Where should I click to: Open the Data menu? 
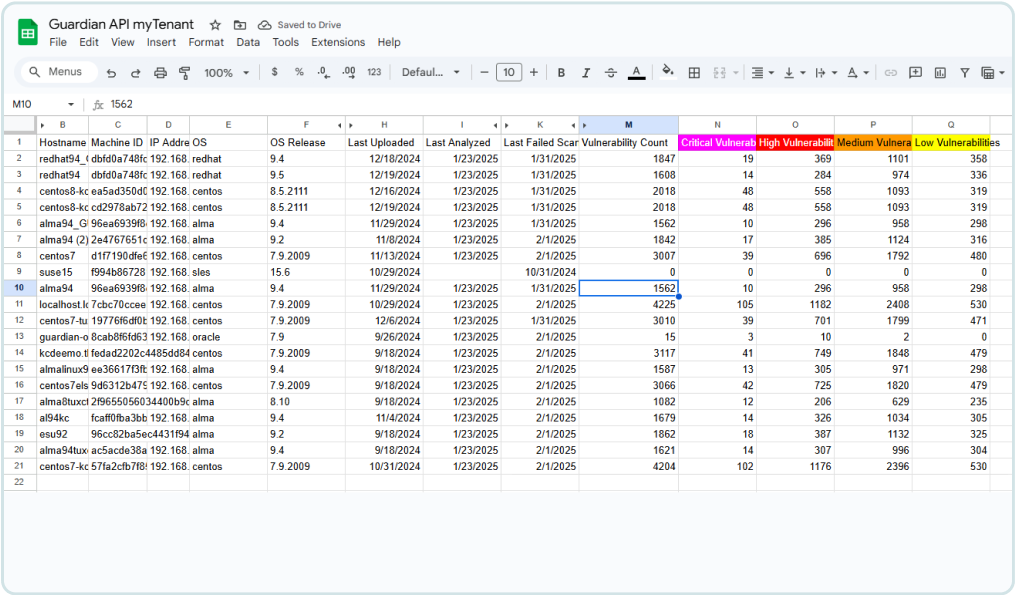click(248, 42)
